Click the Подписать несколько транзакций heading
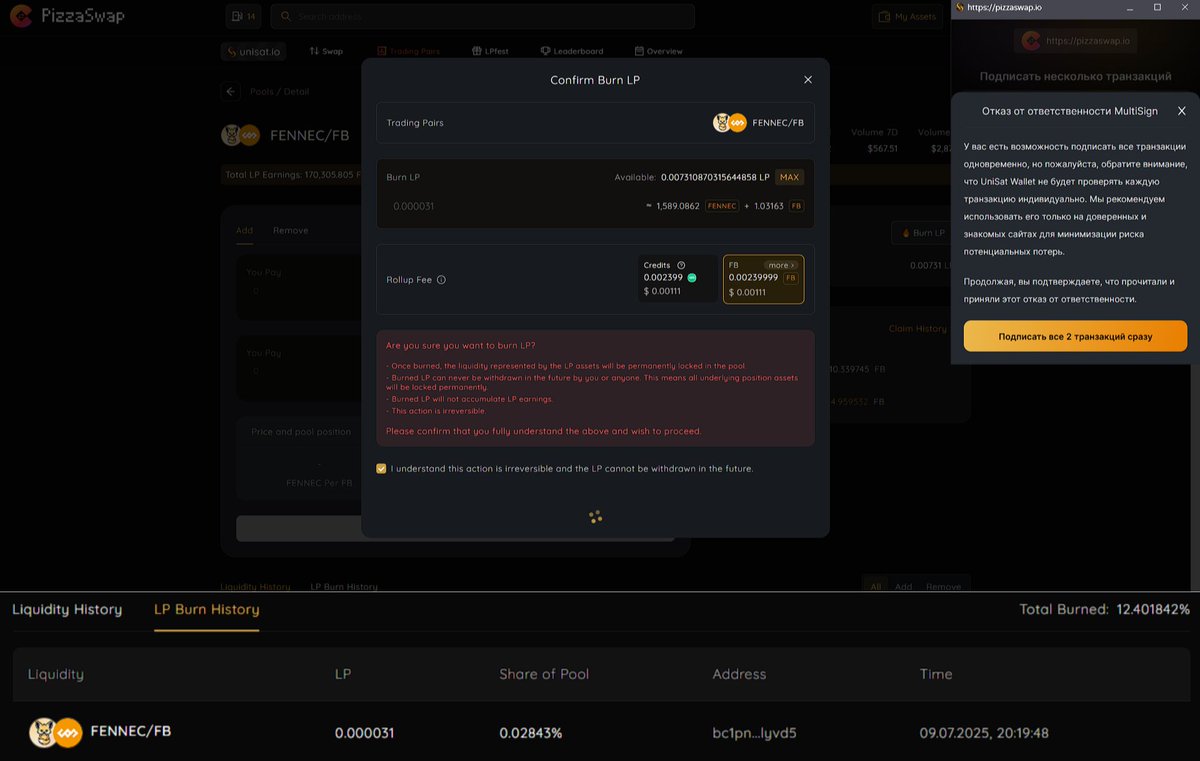Image resolution: width=1200 pixels, height=761 pixels. click(x=1075, y=76)
